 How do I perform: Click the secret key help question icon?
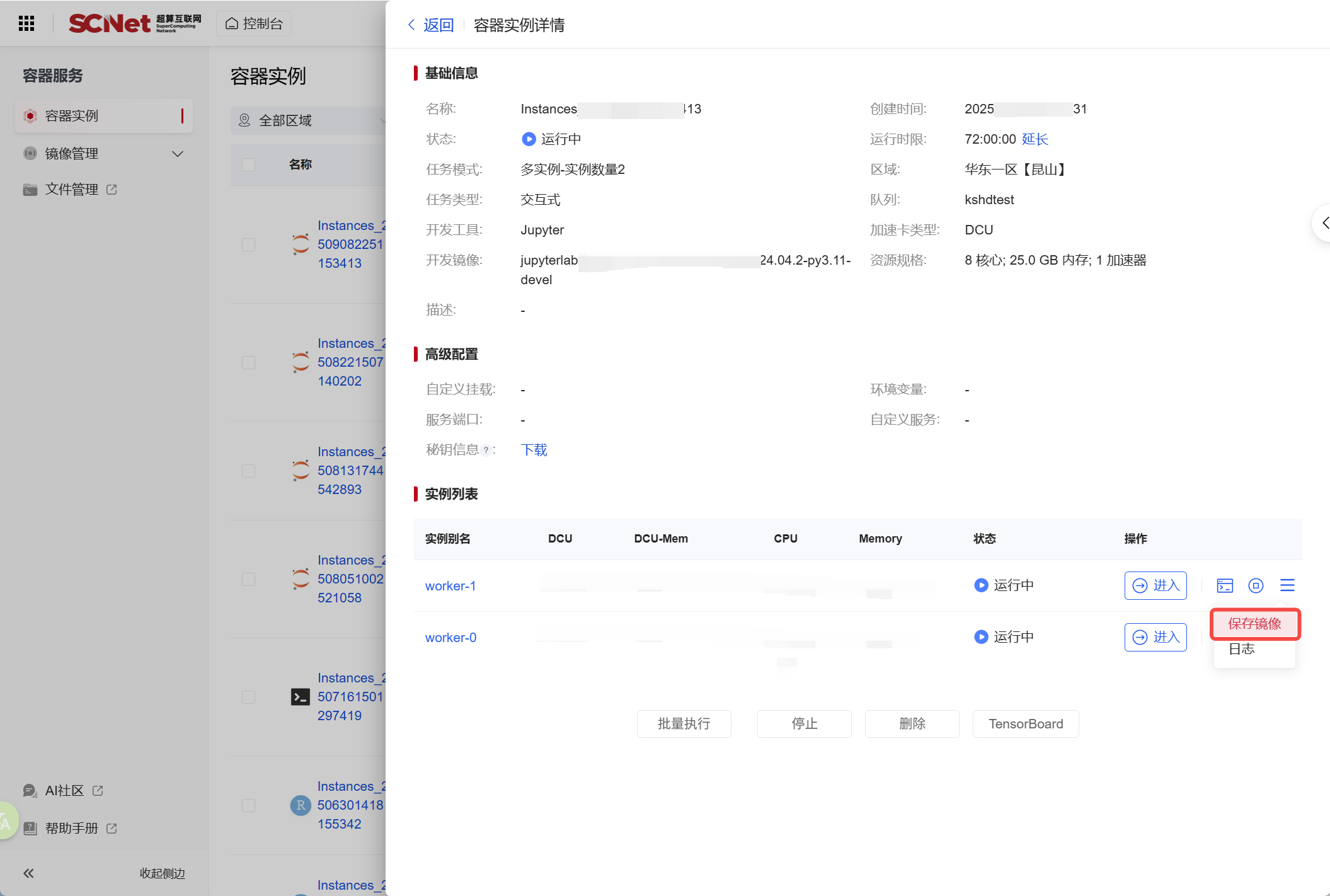[486, 450]
